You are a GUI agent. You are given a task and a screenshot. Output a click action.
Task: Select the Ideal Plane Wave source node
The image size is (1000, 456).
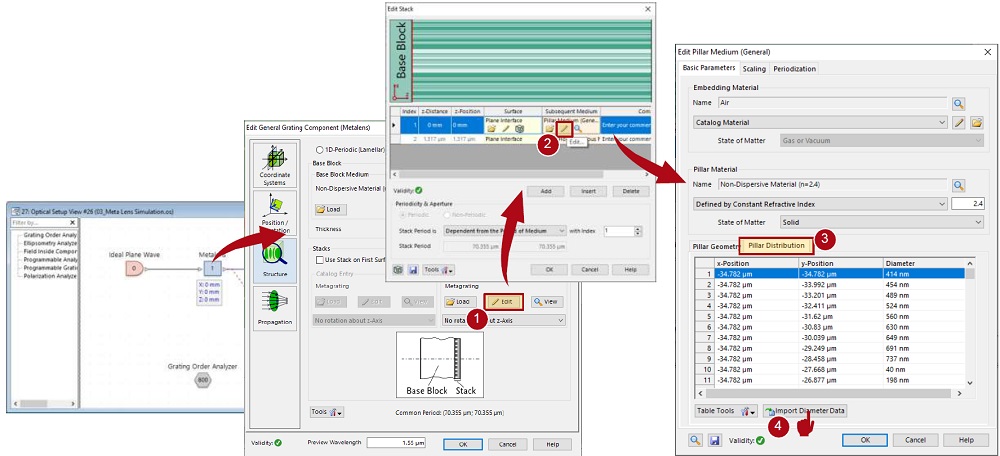coord(135,268)
